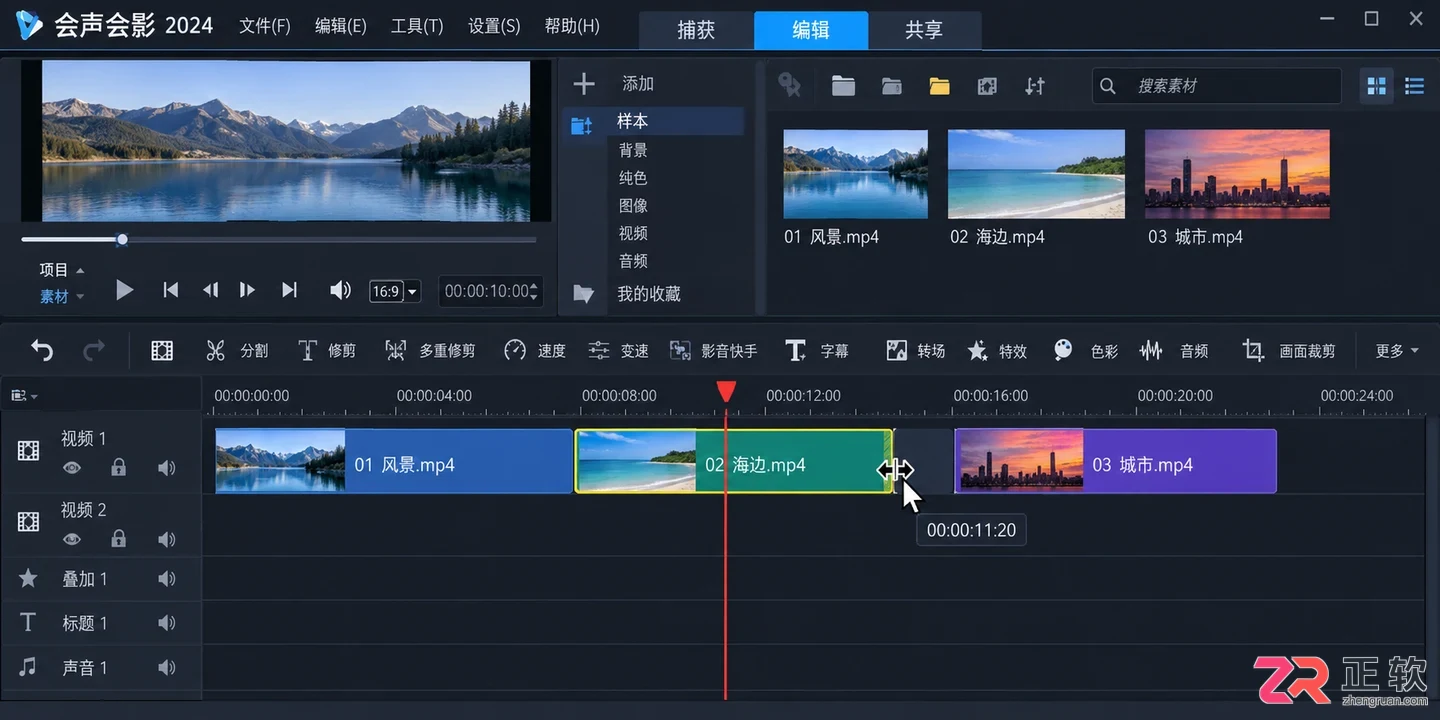This screenshot has width=1440, height=720.
Task: Switch to the 捕获 tab
Action: click(696, 30)
